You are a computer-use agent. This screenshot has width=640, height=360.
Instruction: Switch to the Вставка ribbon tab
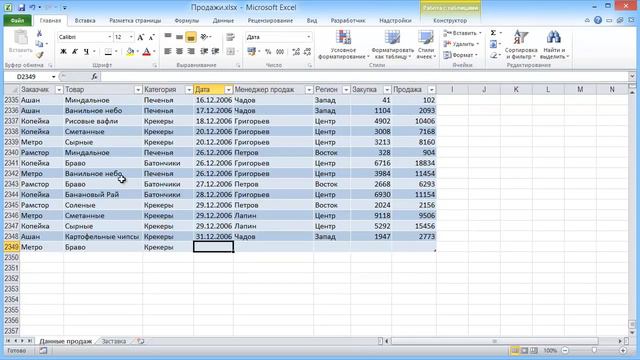click(x=85, y=20)
